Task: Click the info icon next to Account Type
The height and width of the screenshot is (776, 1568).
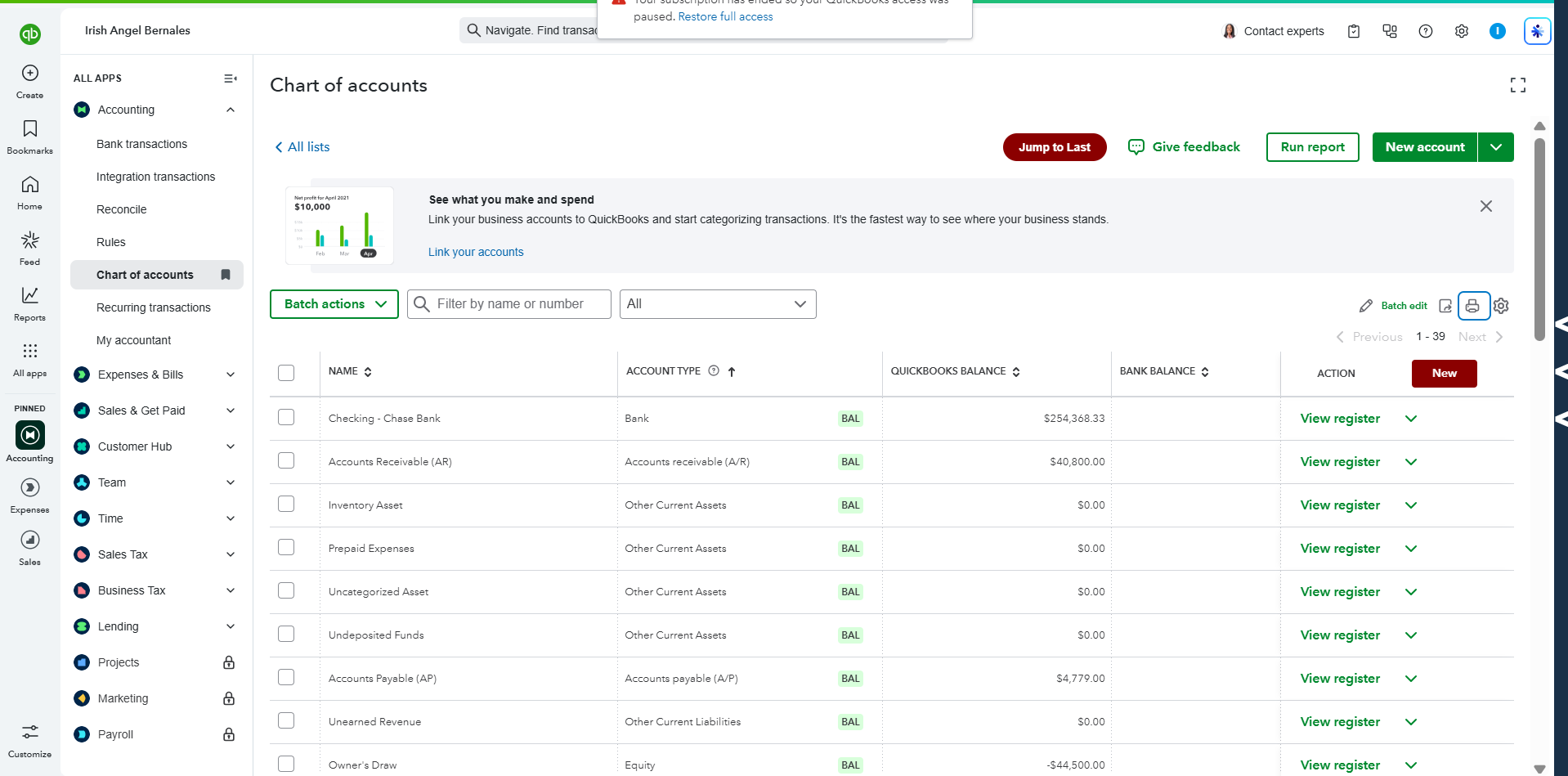Action: [714, 370]
